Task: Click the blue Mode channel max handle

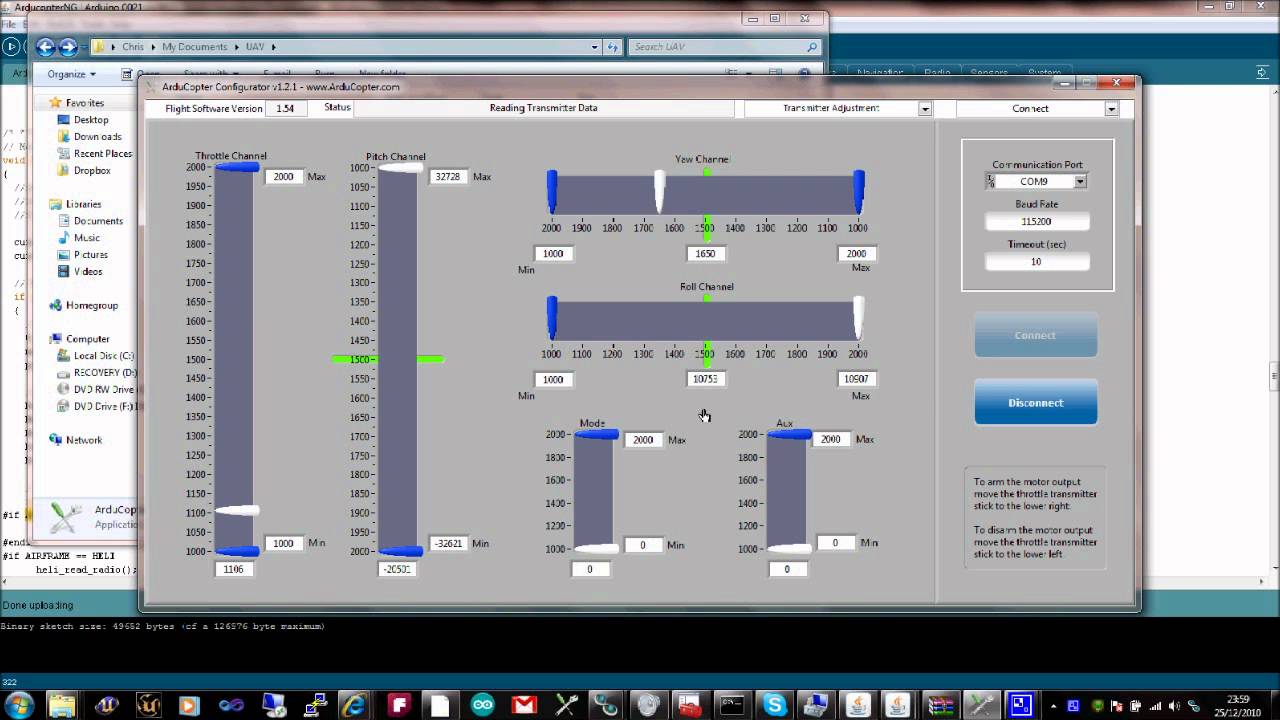Action: [x=596, y=435]
